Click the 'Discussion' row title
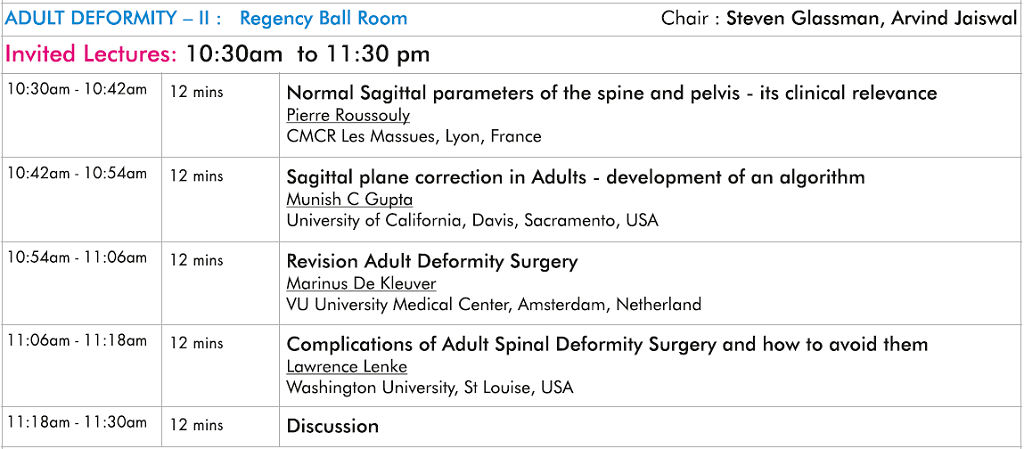The width and height of the screenshot is (1024, 449). tap(332, 426)
